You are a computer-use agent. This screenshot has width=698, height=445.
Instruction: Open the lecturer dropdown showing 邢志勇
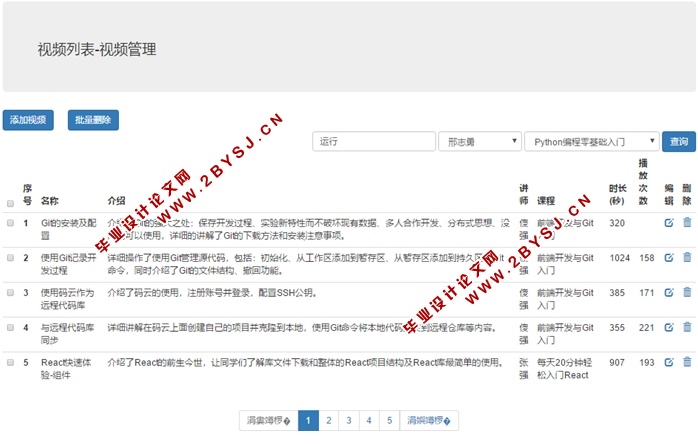coord(480,142)
